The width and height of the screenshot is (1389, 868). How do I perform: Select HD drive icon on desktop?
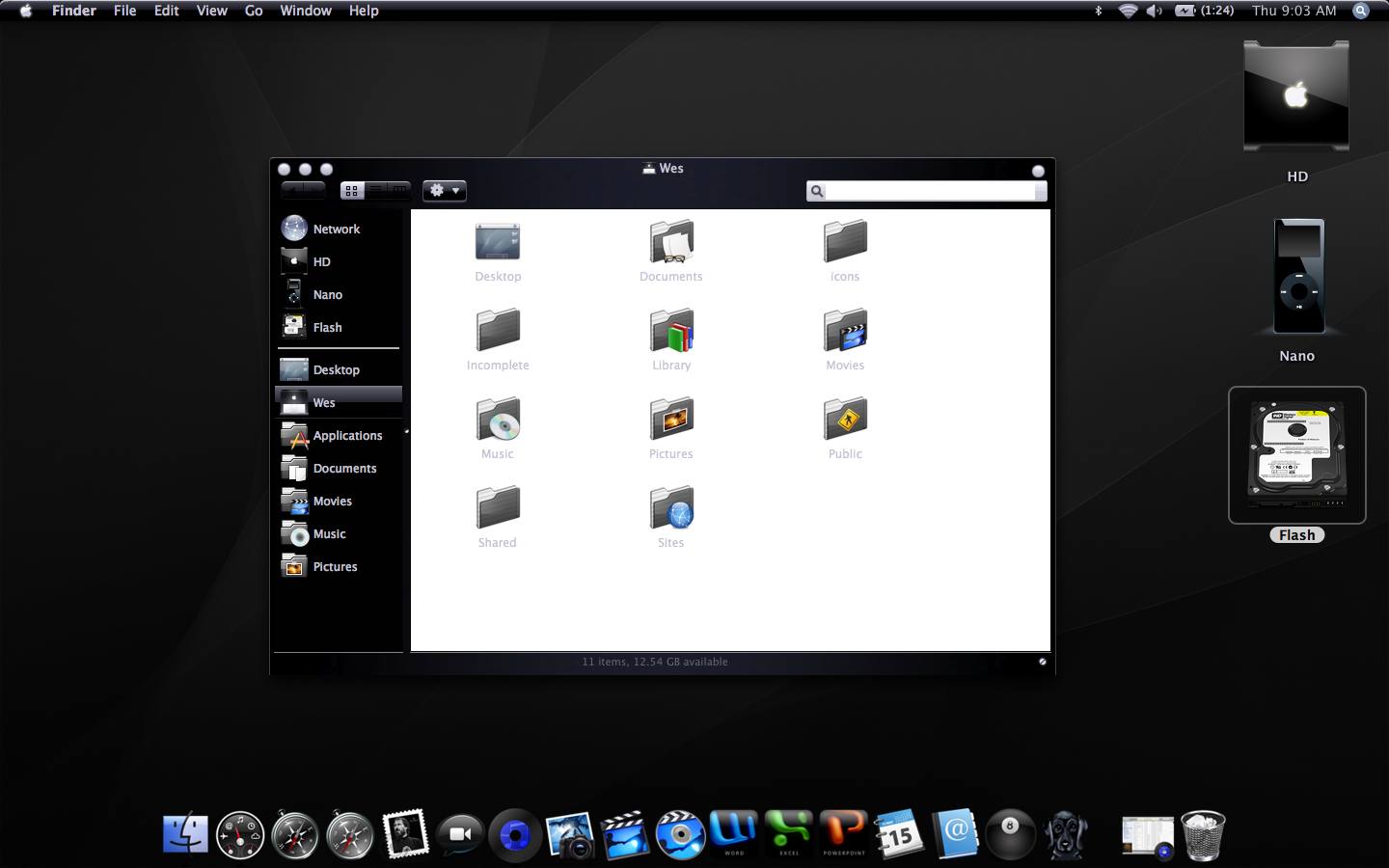[1296, 96]
